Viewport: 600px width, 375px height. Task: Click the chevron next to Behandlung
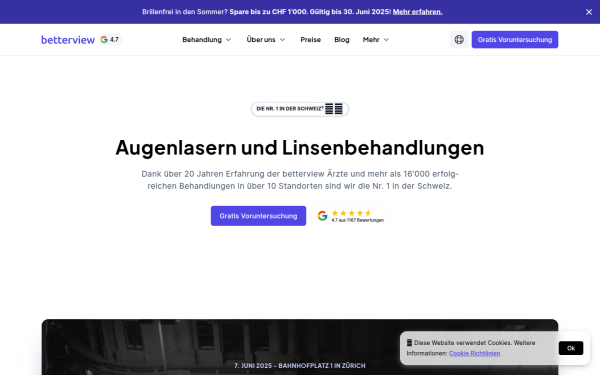click(228, 40)
